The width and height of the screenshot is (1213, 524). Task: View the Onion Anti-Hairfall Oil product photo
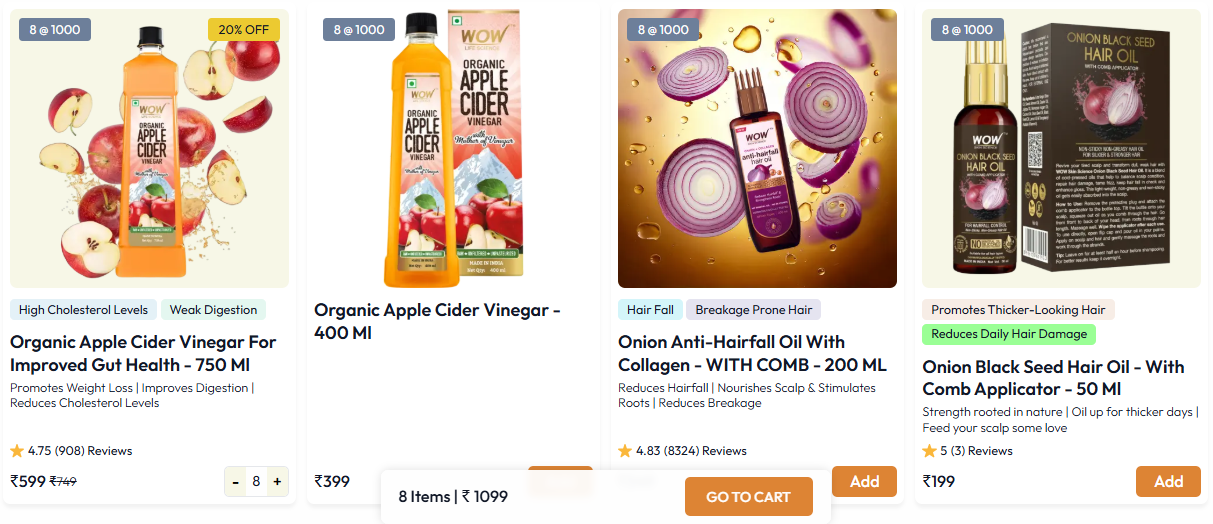point(757,150)
